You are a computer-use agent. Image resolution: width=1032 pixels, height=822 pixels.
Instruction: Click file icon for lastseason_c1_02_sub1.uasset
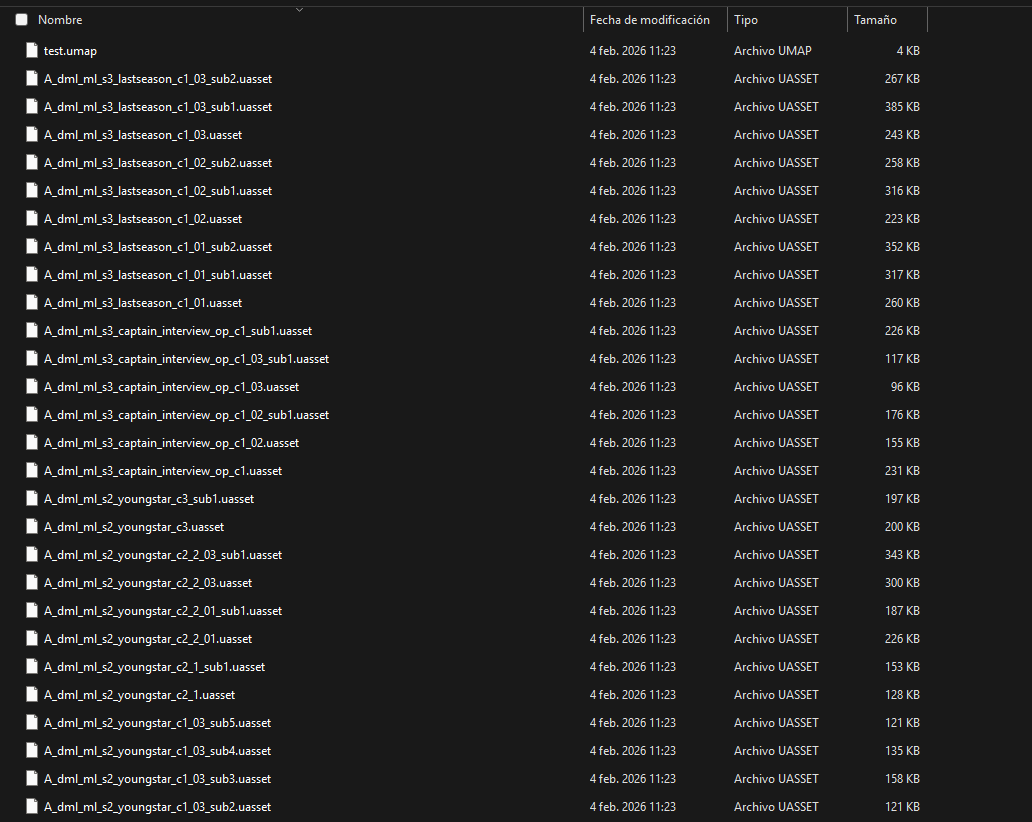coord(32,190)
